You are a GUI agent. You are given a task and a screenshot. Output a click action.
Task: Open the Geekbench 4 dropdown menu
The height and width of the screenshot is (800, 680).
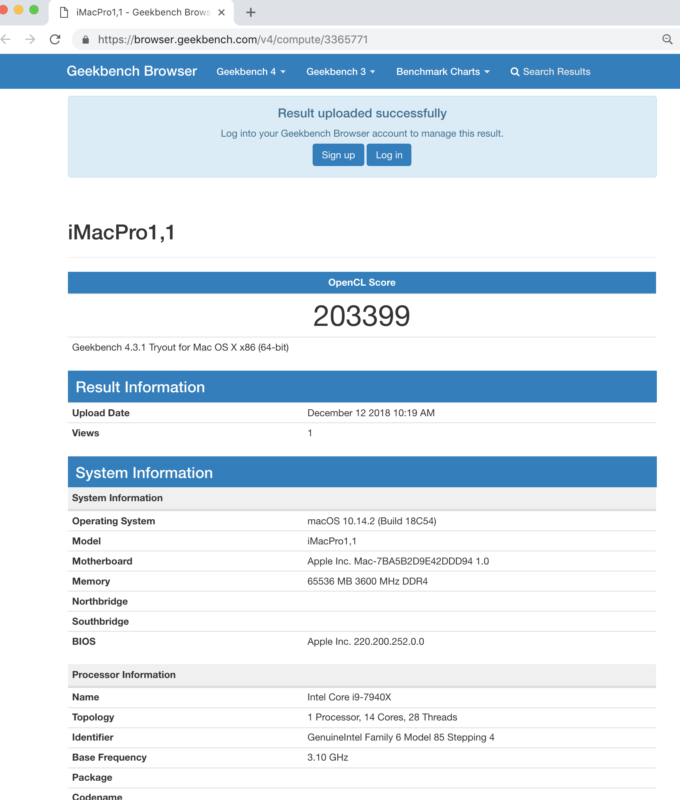250,72
